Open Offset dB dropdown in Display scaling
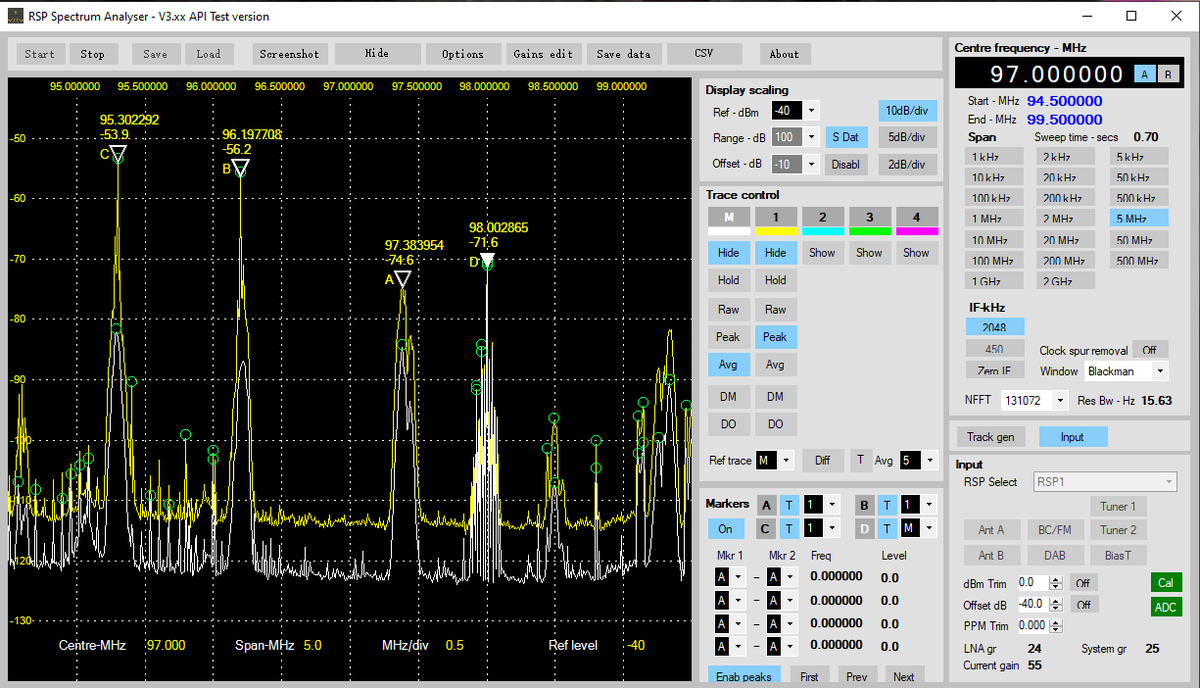The height and width of the screenshot is (688, 1200). pos(812,164)
